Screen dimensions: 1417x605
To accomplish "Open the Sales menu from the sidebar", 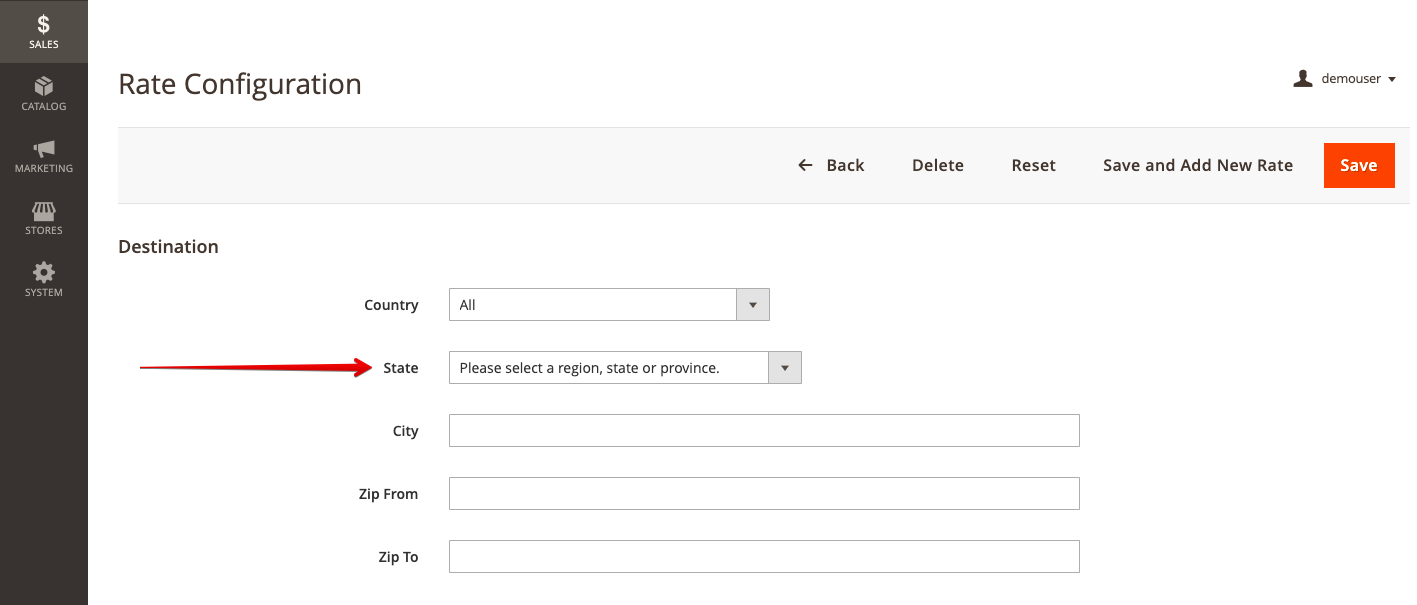I will pyautogui.click(x=43, y=31).
